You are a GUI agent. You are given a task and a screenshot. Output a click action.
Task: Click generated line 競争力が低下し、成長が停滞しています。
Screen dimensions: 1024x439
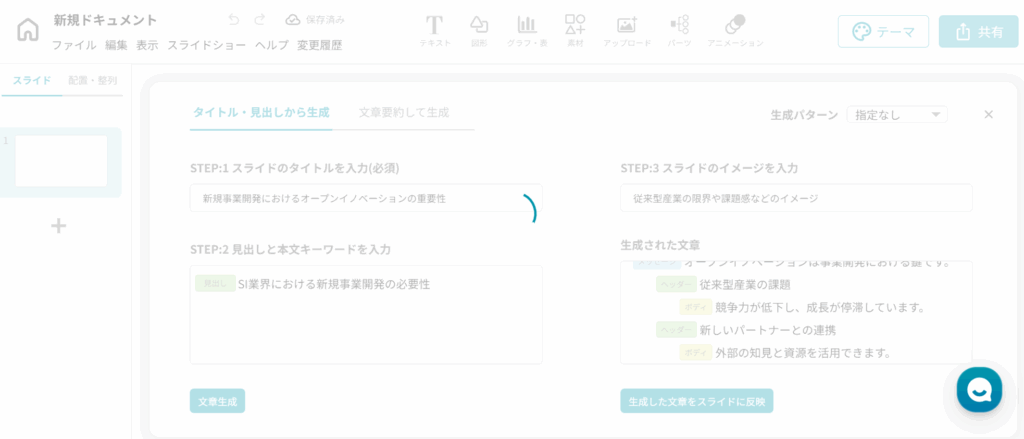click(819, 307)
